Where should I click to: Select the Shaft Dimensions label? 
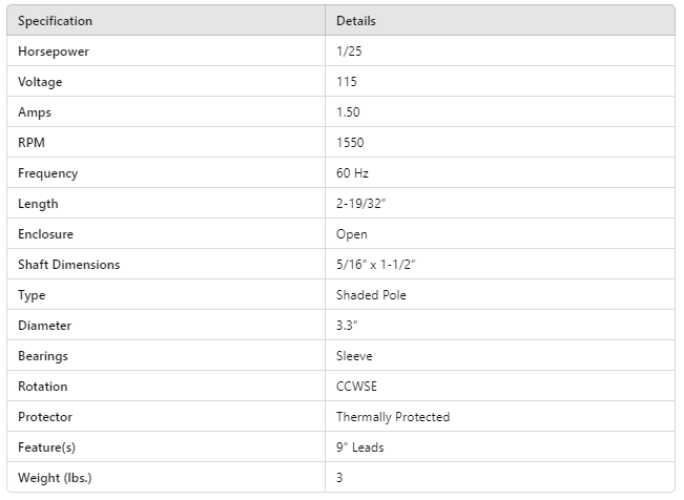(69, 265)
